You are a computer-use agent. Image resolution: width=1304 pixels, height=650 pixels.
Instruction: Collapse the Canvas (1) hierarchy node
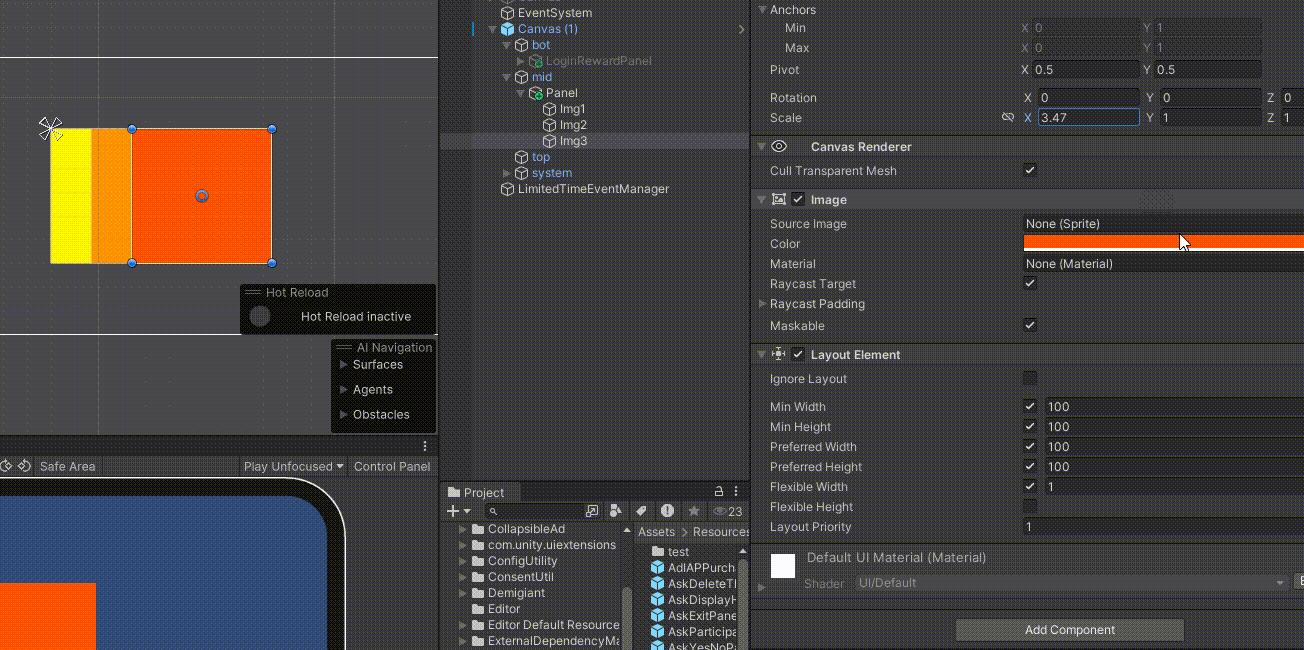click(x=492, y=29)
